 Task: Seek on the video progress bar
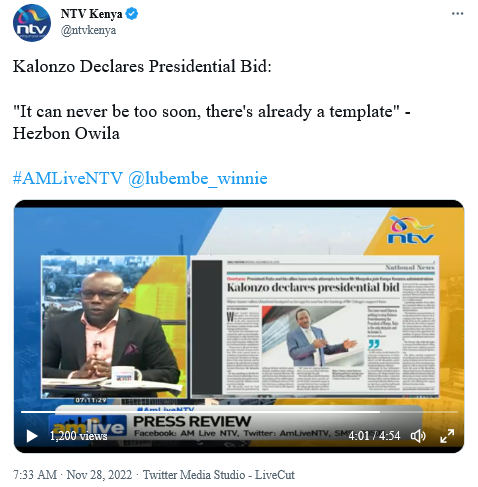click(x=239, y=412)
